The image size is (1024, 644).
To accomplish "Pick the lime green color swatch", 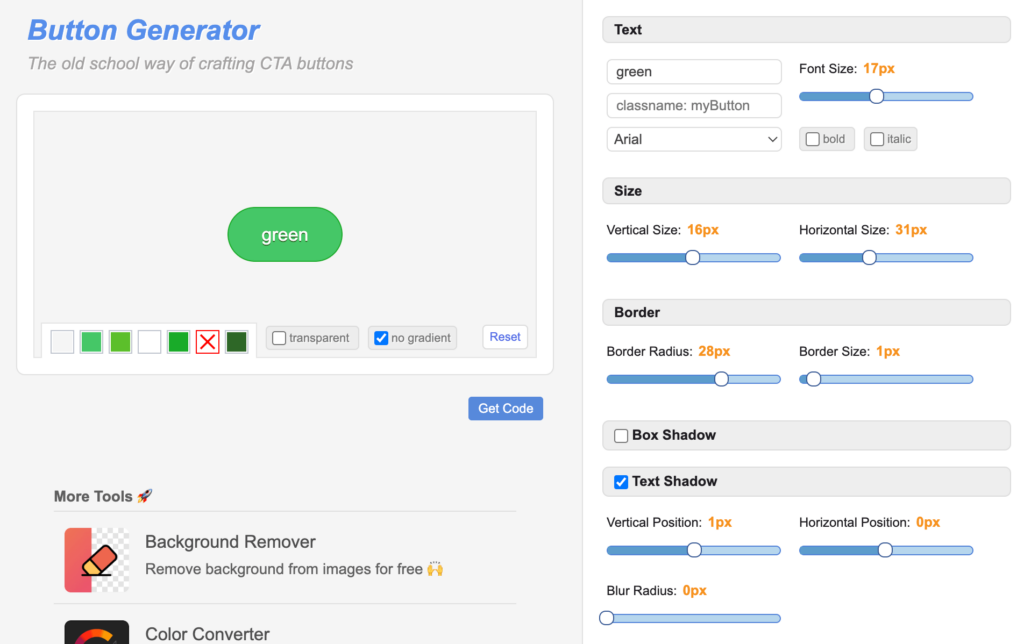I will pos(120,342).
